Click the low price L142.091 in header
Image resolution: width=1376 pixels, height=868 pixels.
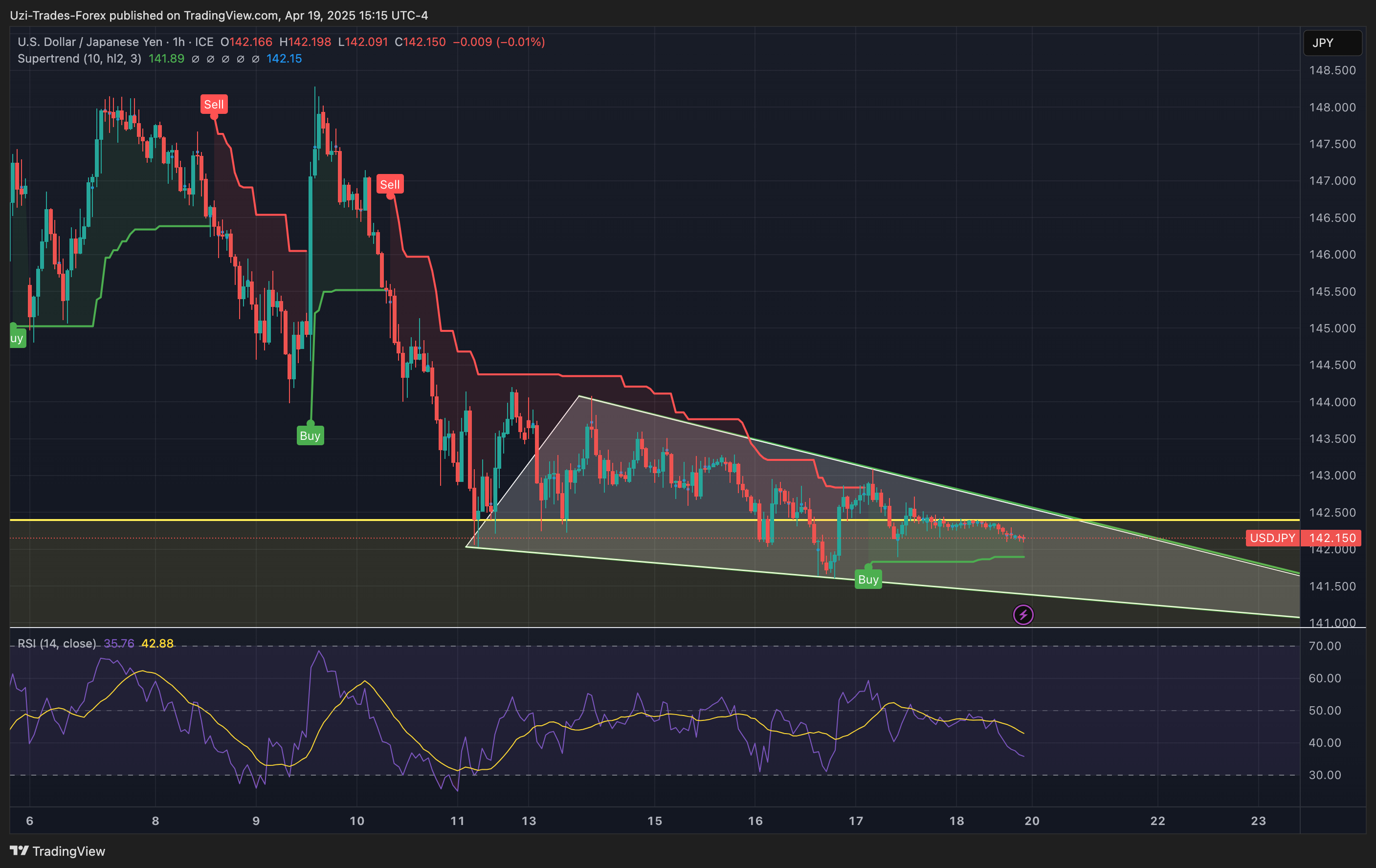point(363,42)
